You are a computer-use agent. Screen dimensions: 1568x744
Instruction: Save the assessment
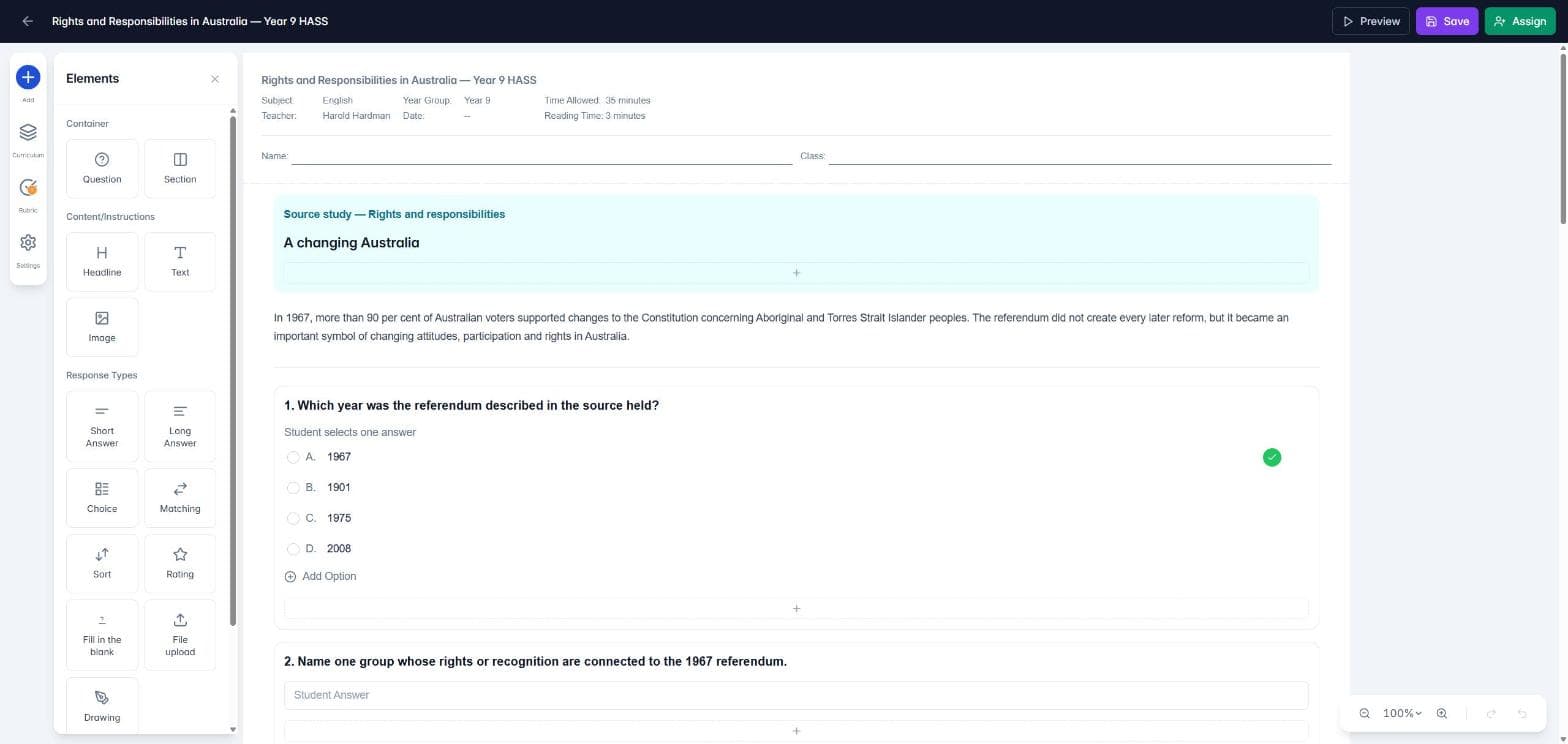coord(1447,21)
